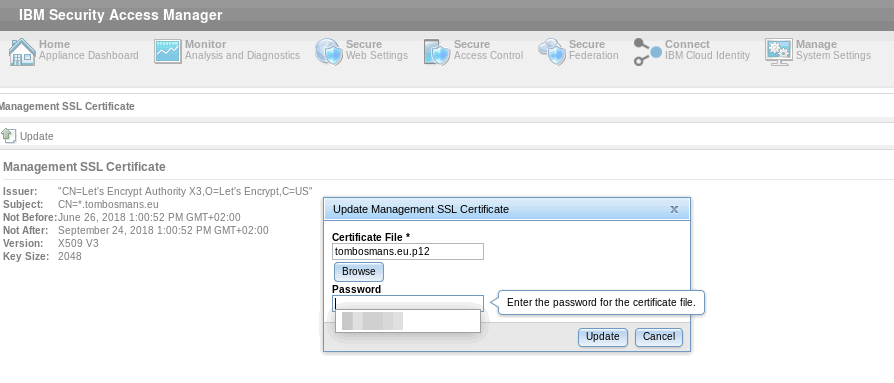Click the Not Before date June 26, 2018
894x383 pixels.
coord(149,217)
